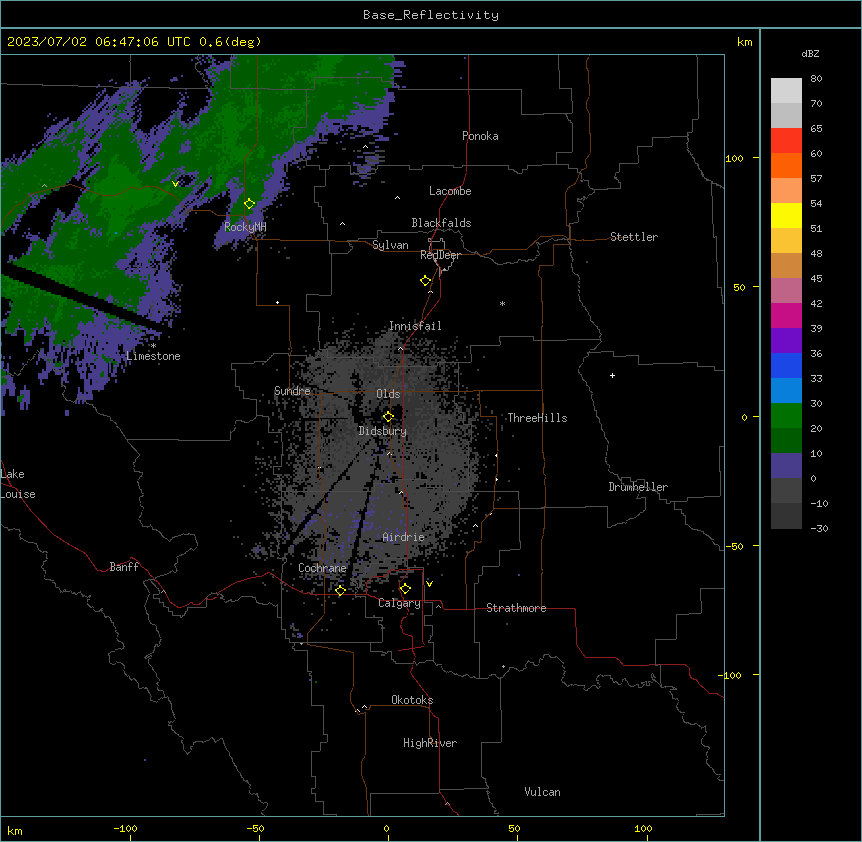Click the yellow V marker east of Calgary
This screenshot has height=842, width=862.
pyautogui.click(x=429, y=584)
